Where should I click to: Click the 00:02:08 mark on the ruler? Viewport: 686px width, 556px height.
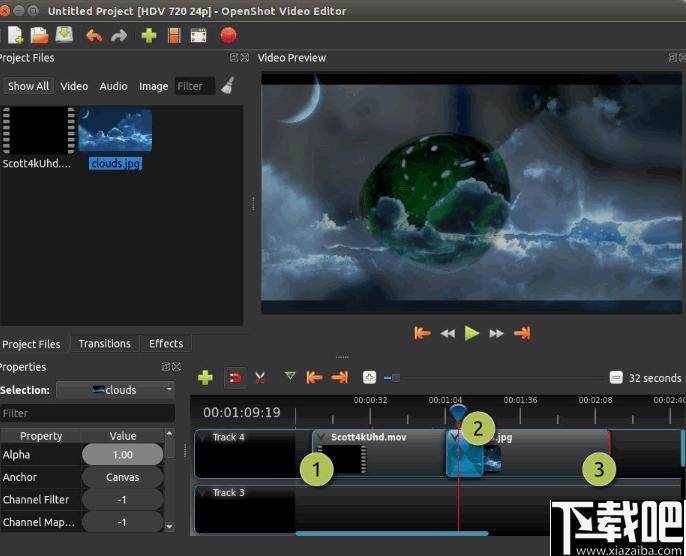click(x=595, y=400)
